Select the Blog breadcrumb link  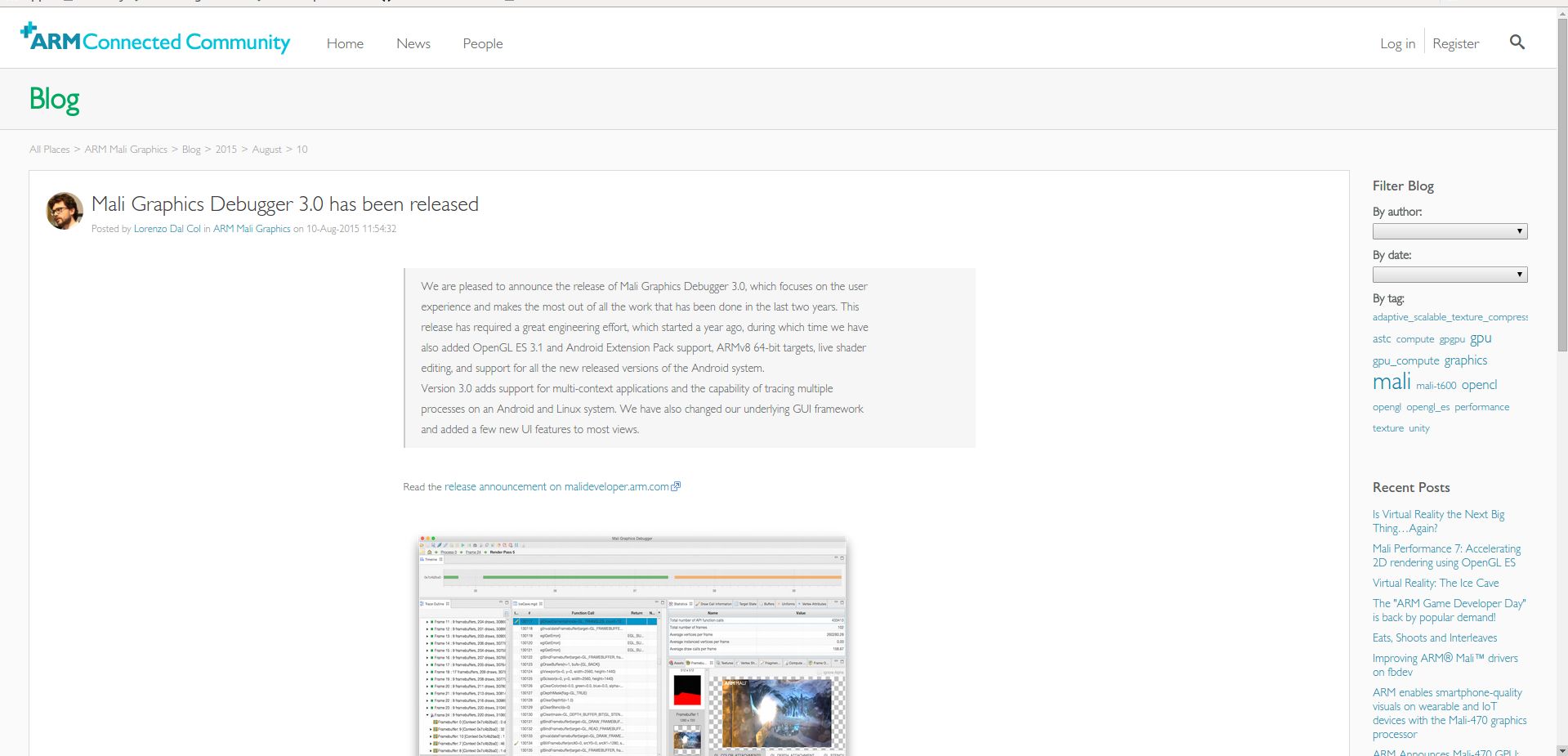191,150
